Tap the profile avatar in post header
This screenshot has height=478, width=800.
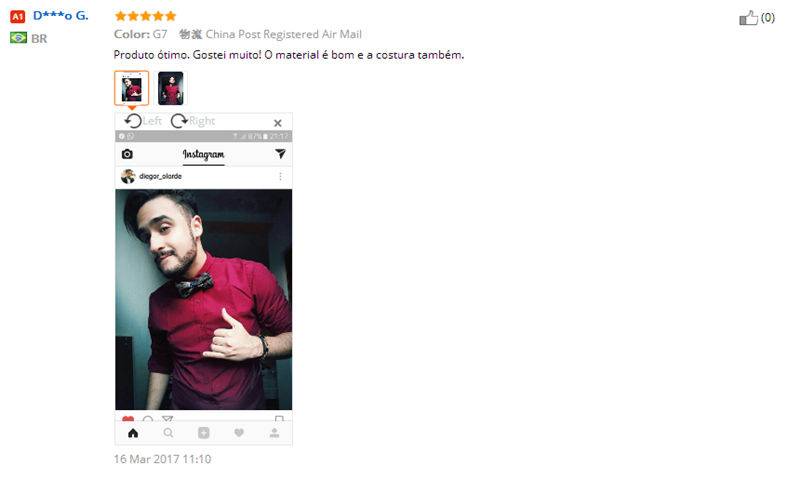tap(128, 176)
